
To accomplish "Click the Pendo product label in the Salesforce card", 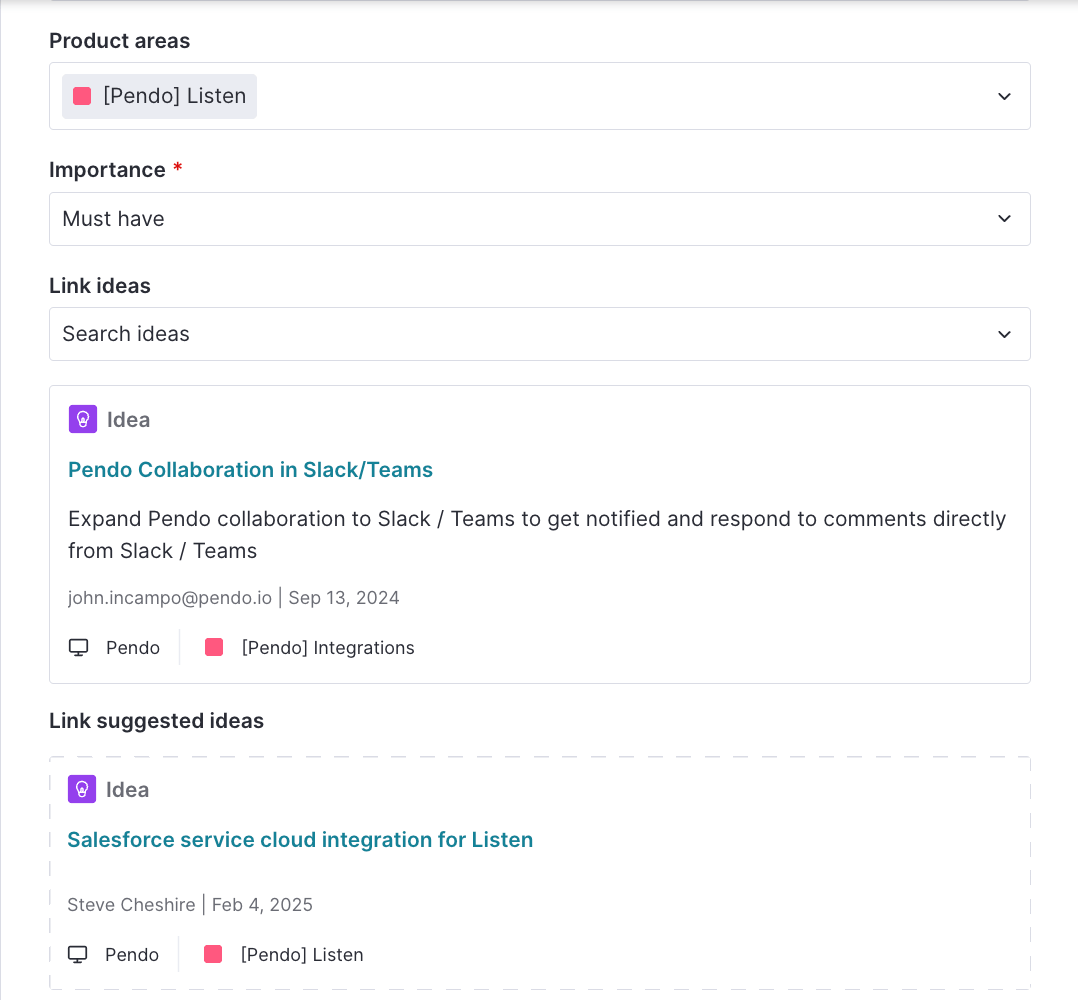I will (x=132, y=955).
